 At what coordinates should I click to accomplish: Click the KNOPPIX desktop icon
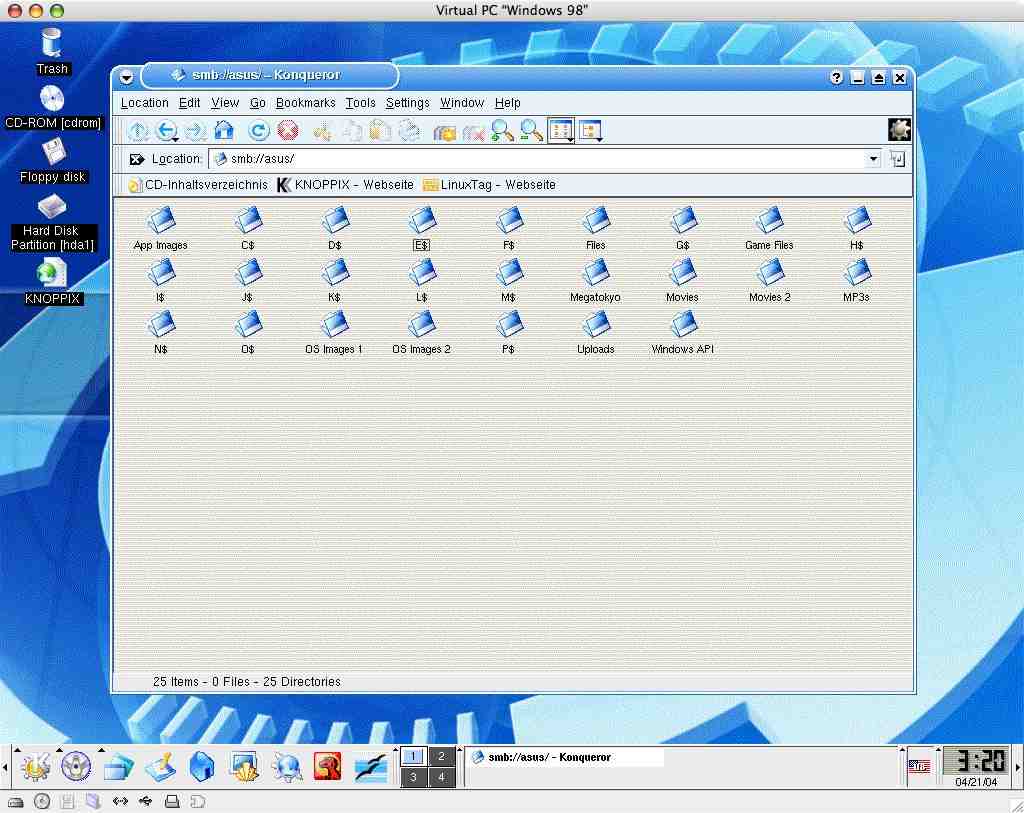coord(52,281)
